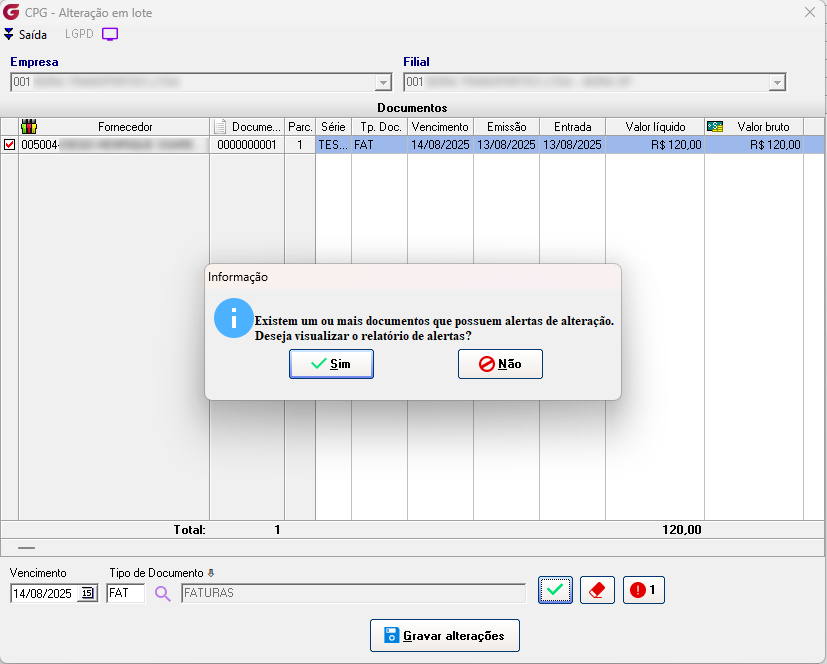Click the Emissão column header
This screenshot has height=664, width=827.
tap(506, 127)
